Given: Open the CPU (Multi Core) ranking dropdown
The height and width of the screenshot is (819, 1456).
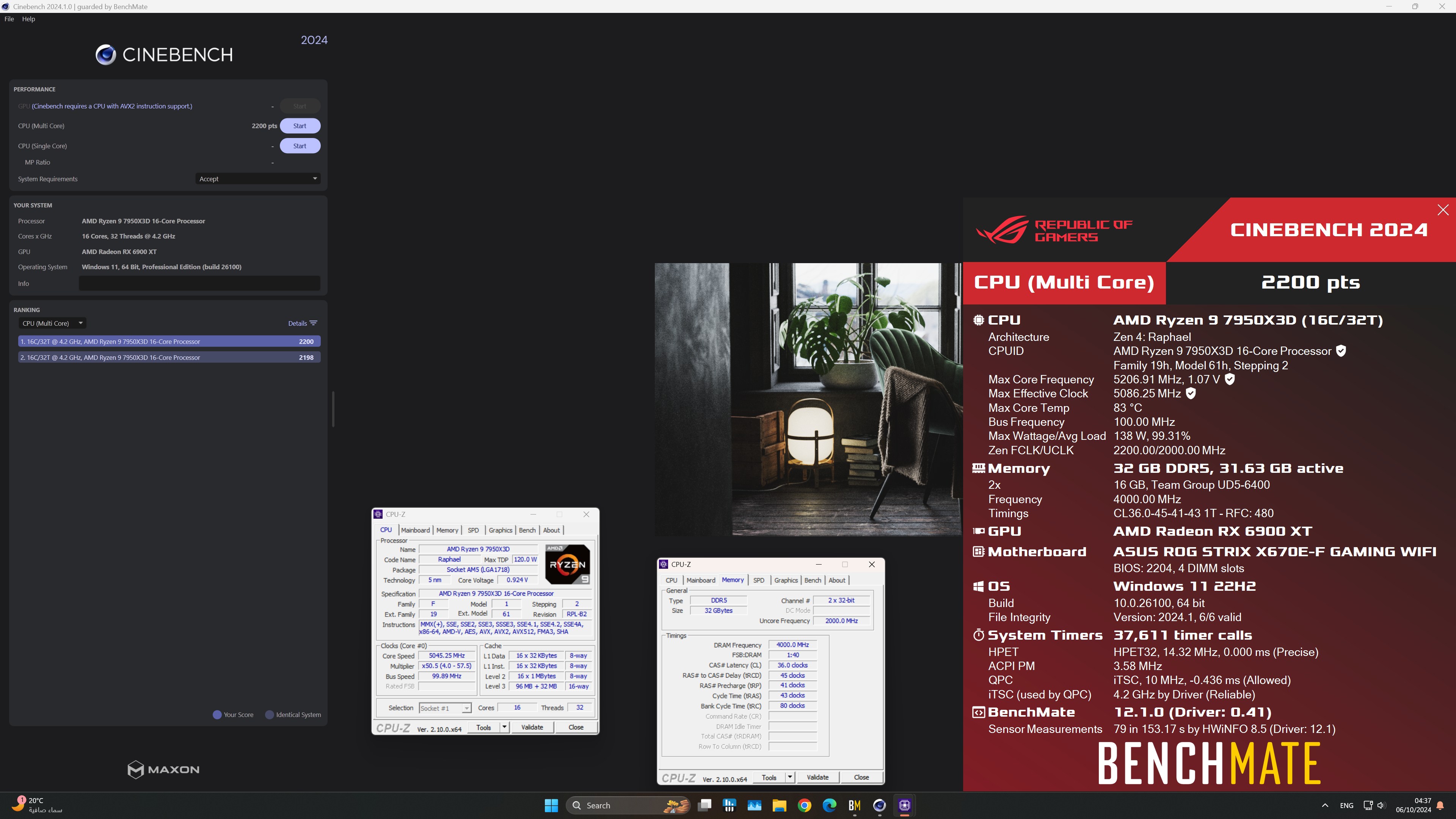Looking at the screenshot, I should click(53, 323).
